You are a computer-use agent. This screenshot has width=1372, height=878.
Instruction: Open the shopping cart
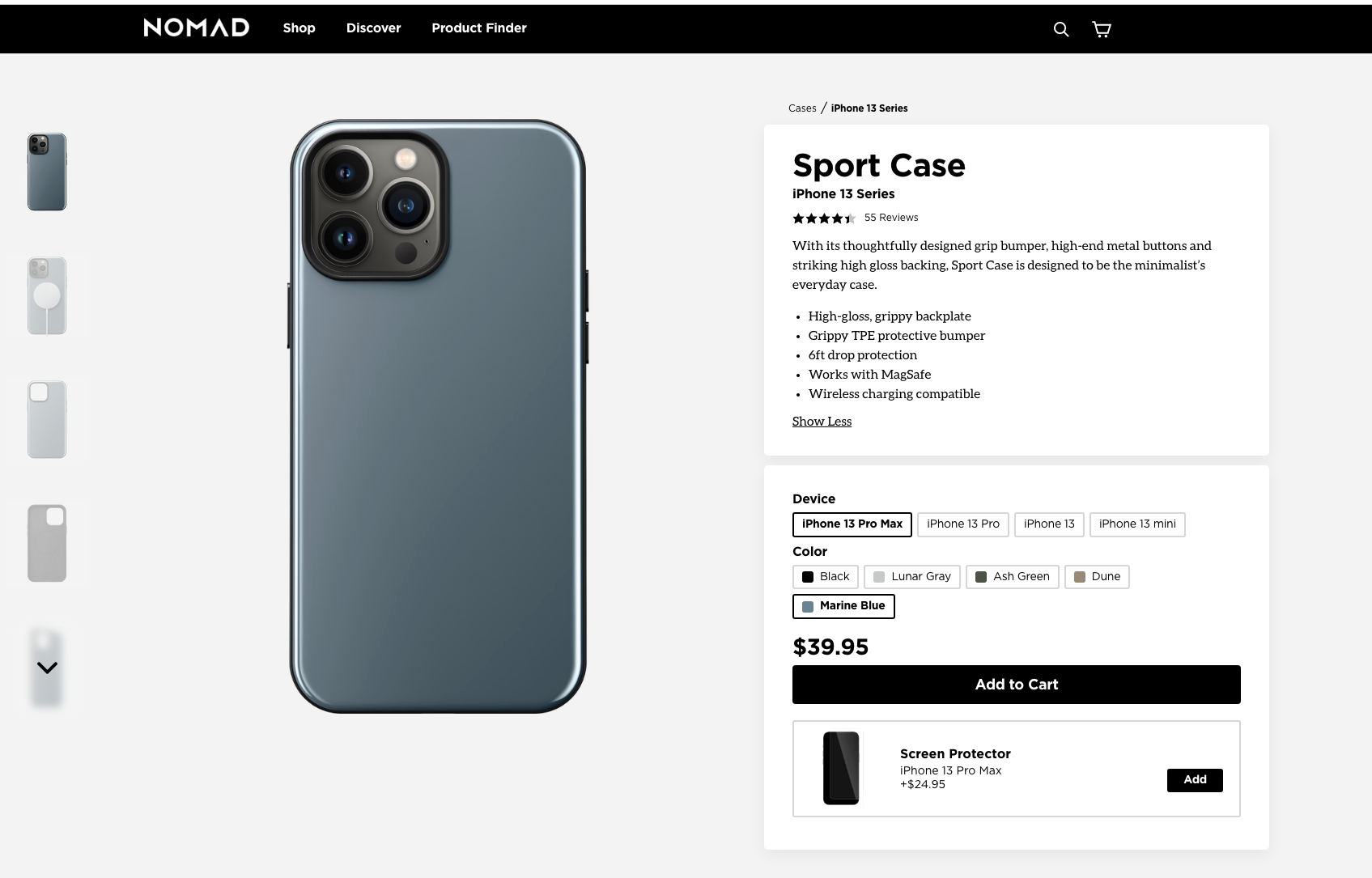1102,29
